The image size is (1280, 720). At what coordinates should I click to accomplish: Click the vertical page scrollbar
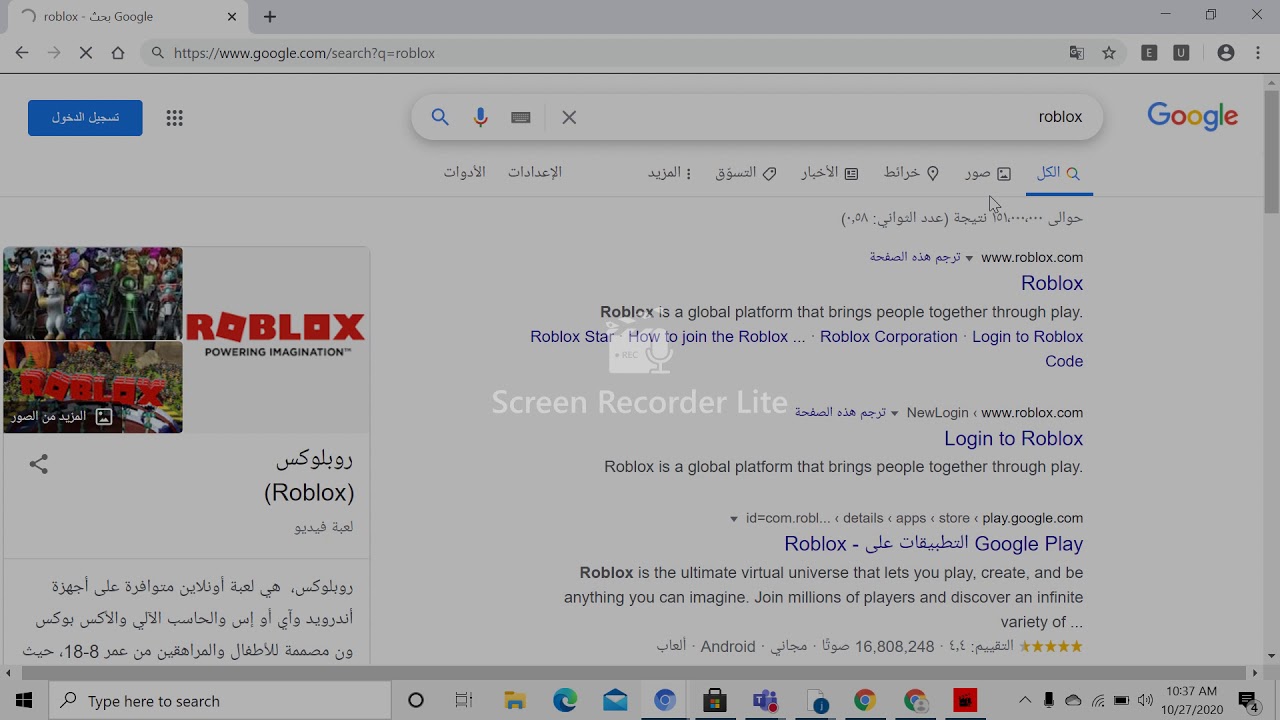1271,150
